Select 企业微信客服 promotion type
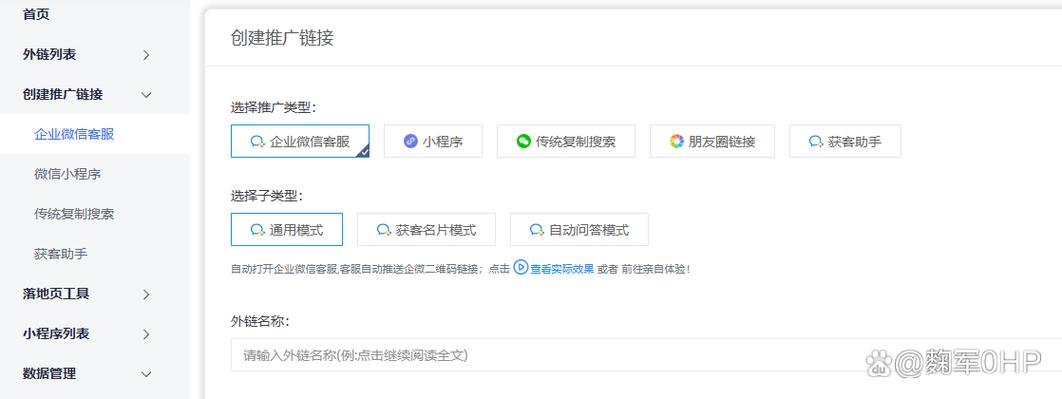 click(x=300, y=141)
